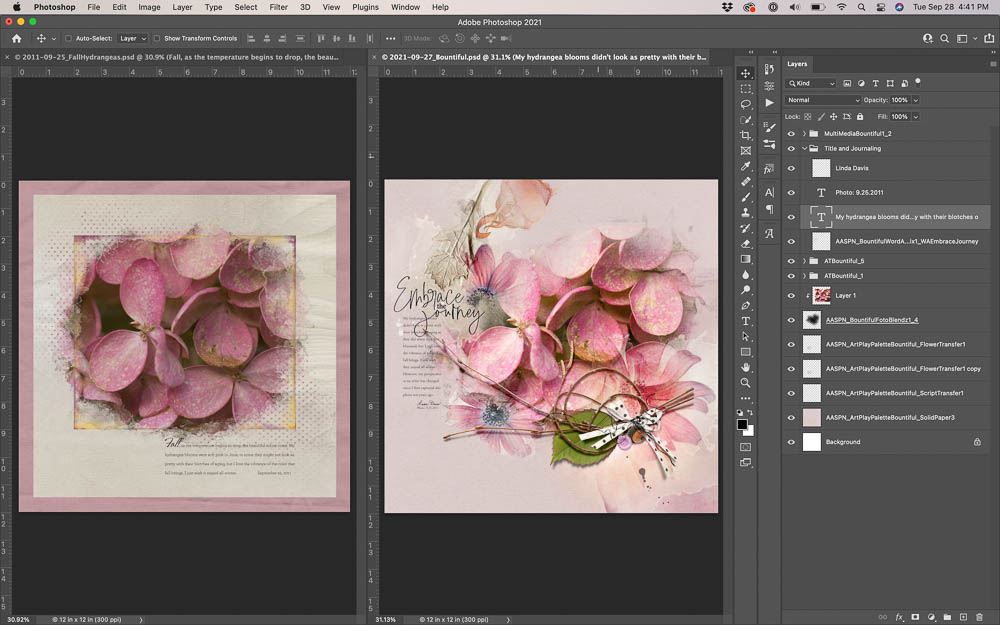The width and height of the screenshot is (1000, 625).
Task: Select the Path Selection tool
Action: (x=745, y=336)
